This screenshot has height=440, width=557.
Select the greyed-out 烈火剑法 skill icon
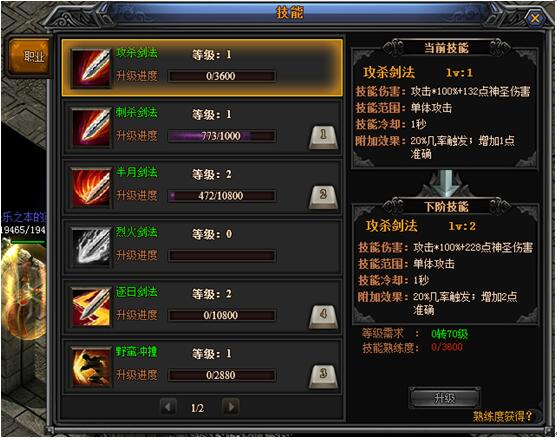pos(91,247)
